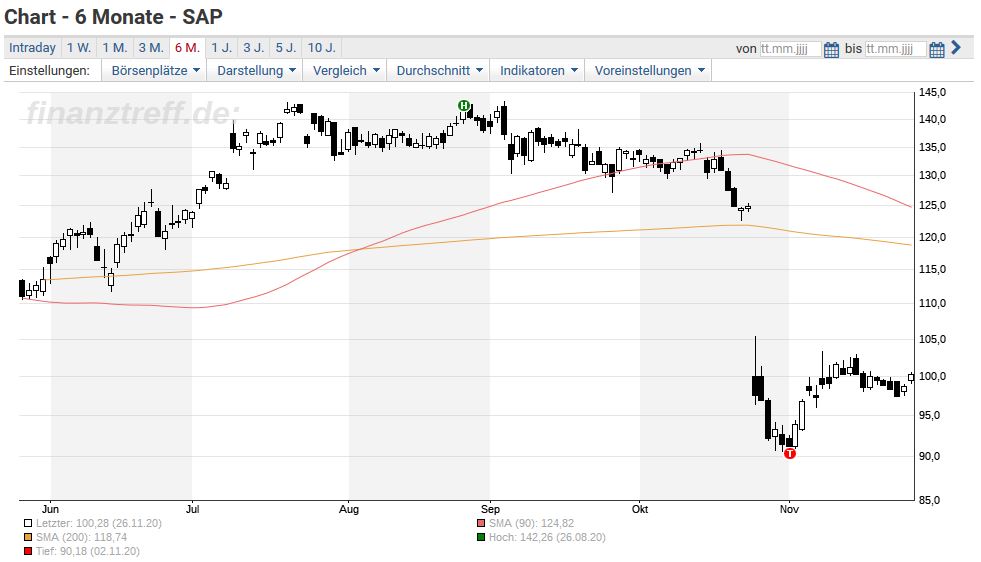This screenshot has height=562, width=981.
Task: Click the 'bis' end date input field
Action: click(x=895, y=49)
